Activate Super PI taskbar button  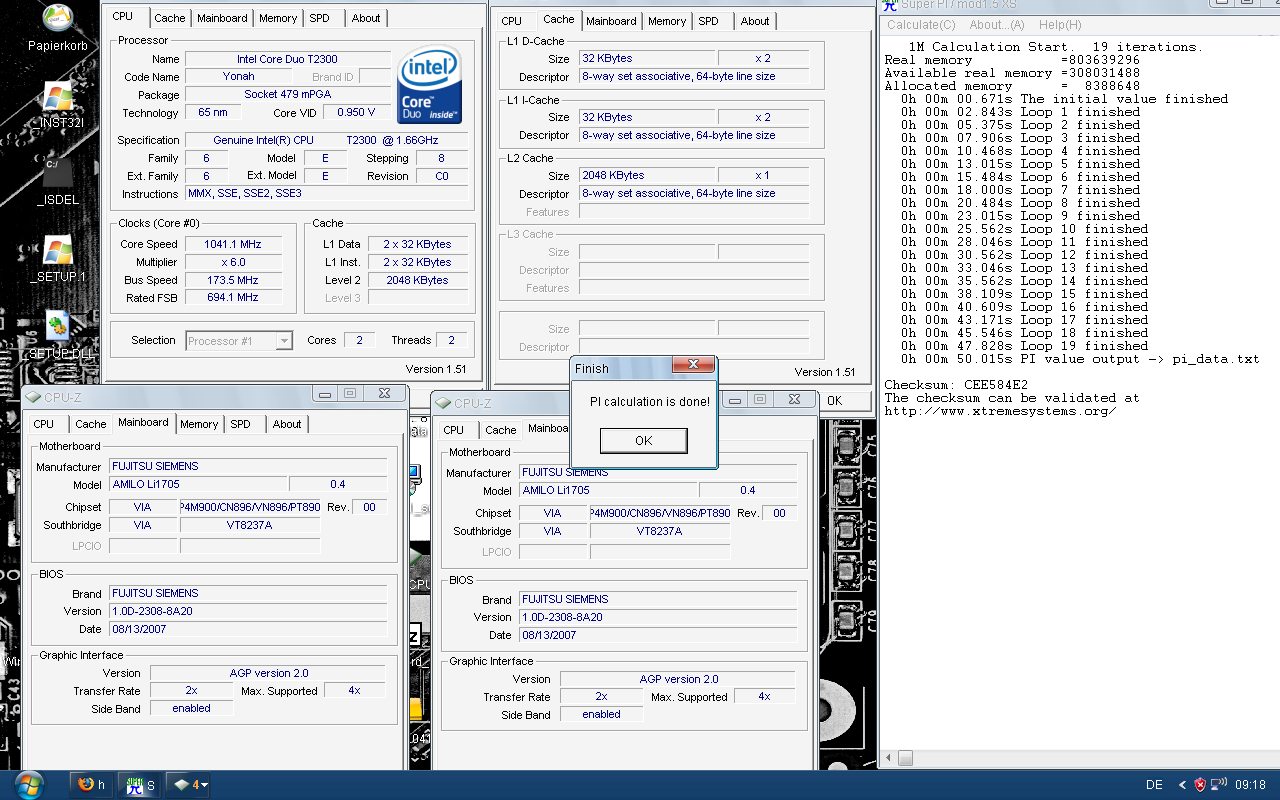(138, 785)
